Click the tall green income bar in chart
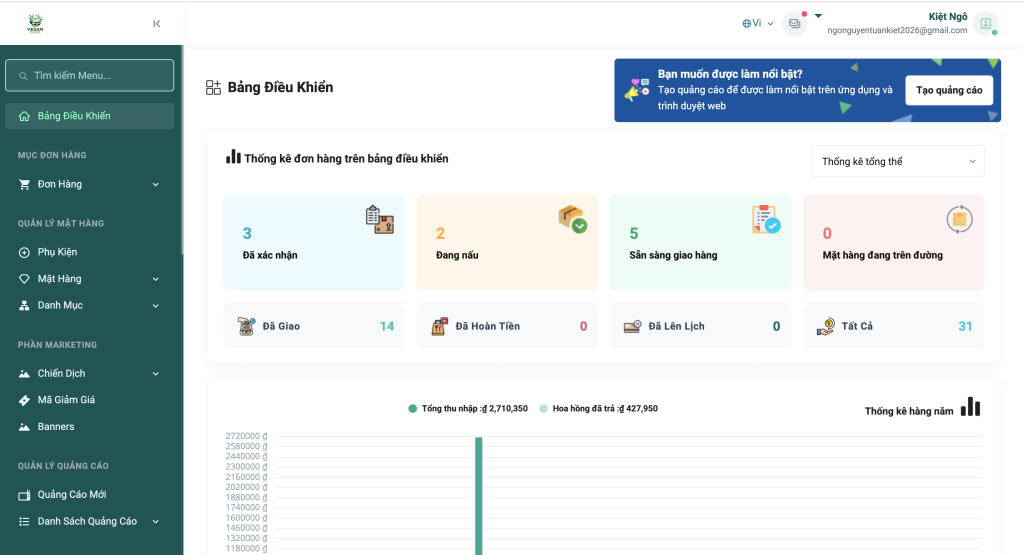Screen dimensions: 1024x555 479,495
